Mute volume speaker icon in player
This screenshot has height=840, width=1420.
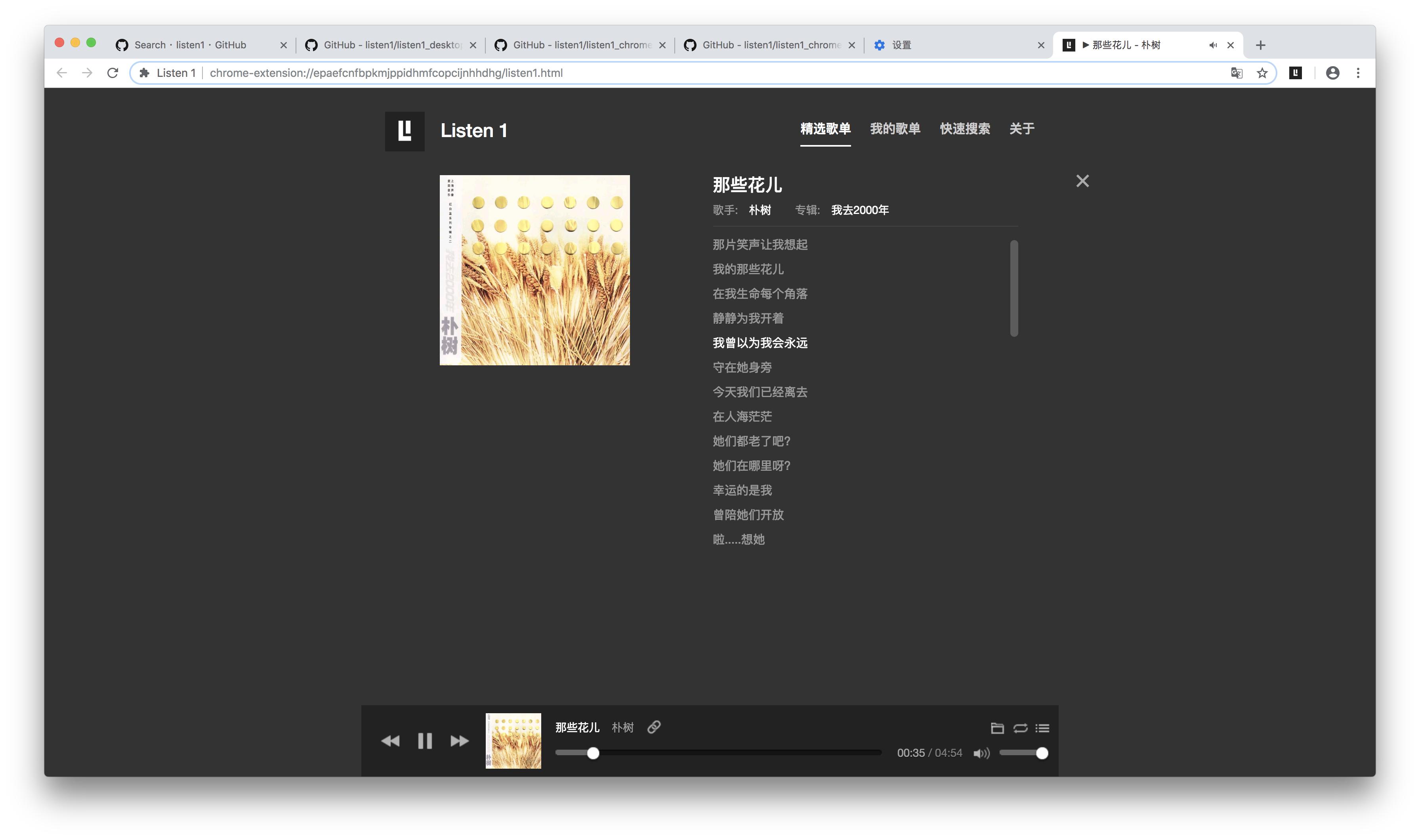click(x=981, y=753)
